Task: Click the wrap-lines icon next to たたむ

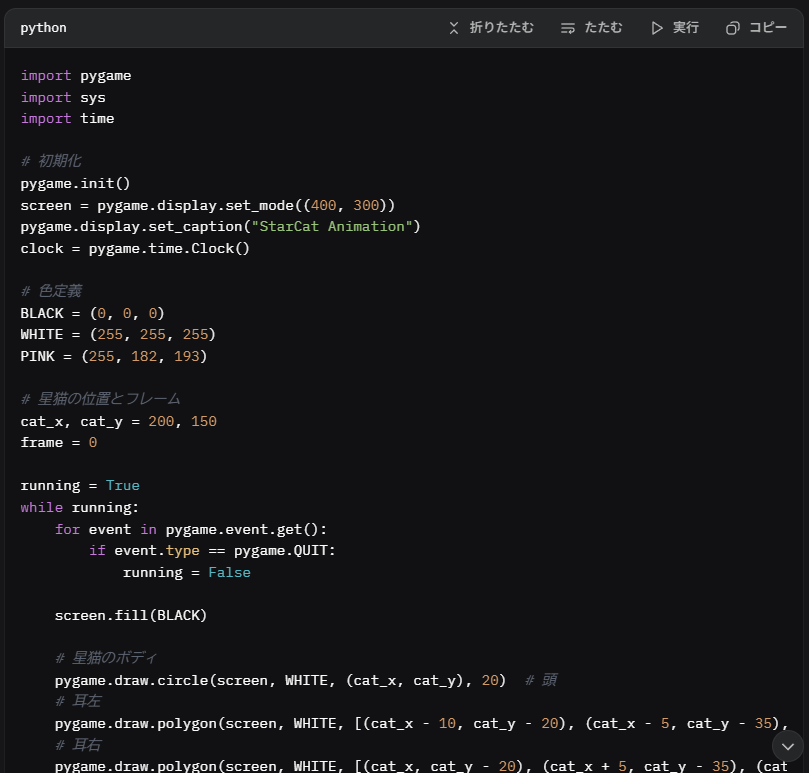Action: [569, 28]
